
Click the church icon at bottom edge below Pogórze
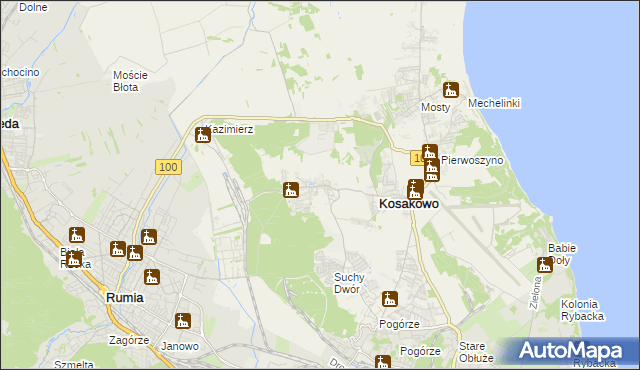382,362
